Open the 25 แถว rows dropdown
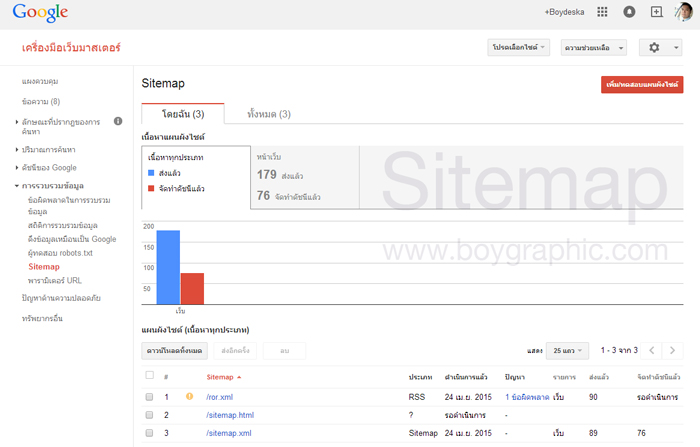 tap(568, 351)
